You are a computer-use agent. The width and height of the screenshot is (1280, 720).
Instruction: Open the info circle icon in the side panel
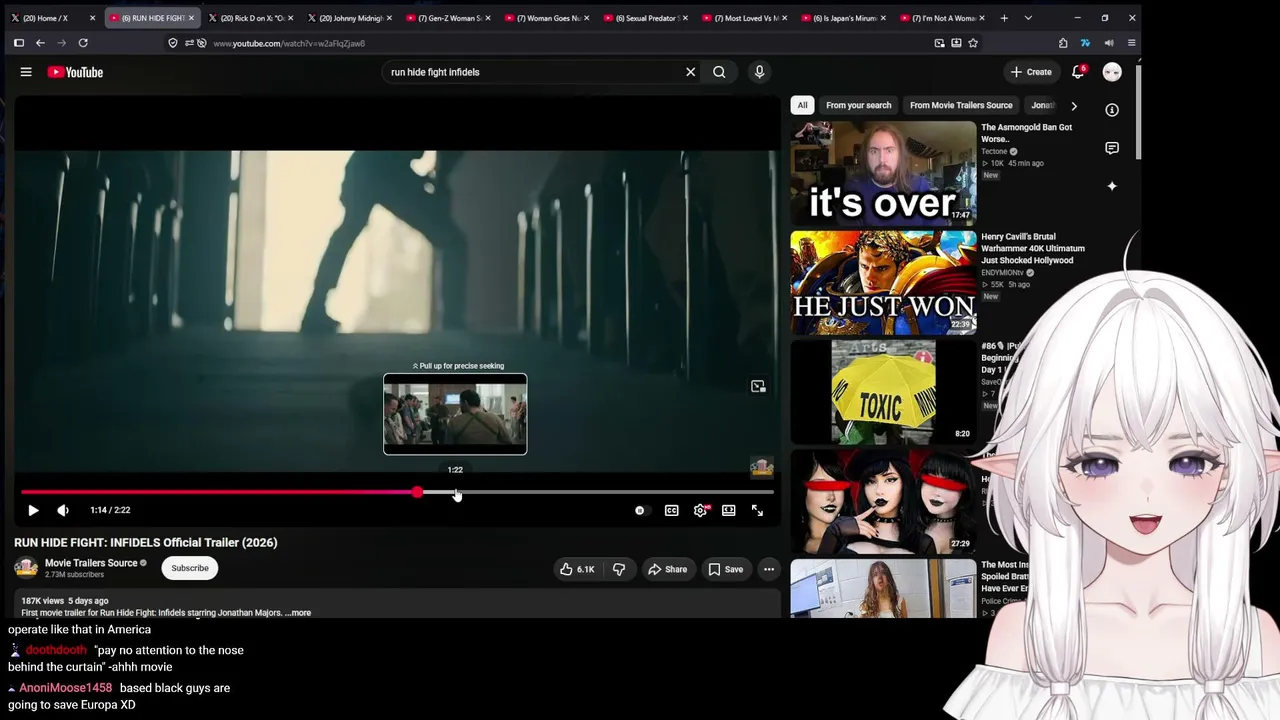(1112, 110)
